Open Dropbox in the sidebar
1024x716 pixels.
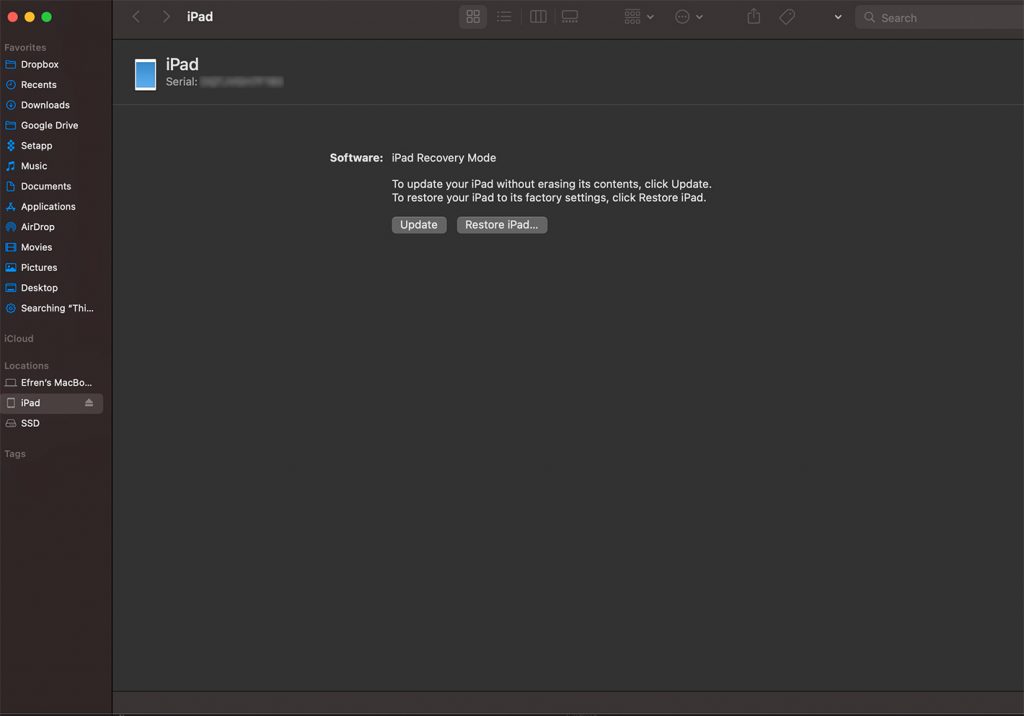52,65
